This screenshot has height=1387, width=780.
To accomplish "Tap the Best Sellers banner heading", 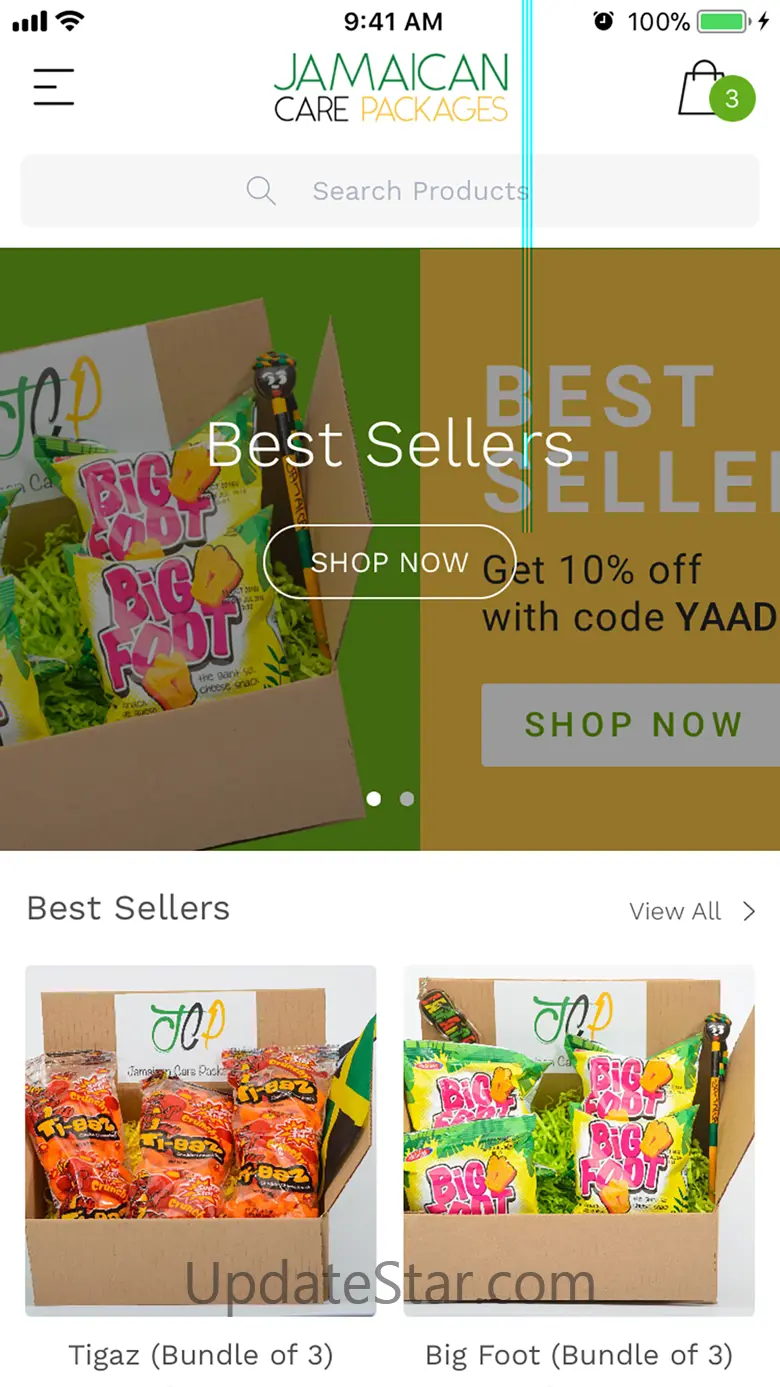I will coord(390,444).
